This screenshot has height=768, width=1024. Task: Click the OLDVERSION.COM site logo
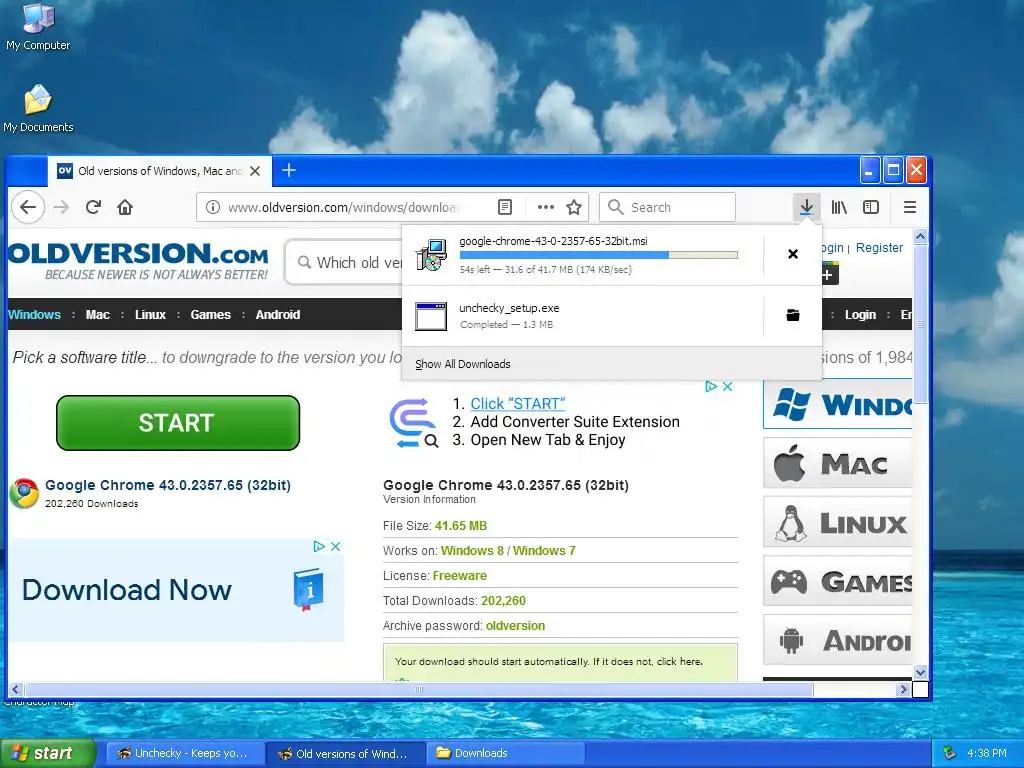[138, 261]
